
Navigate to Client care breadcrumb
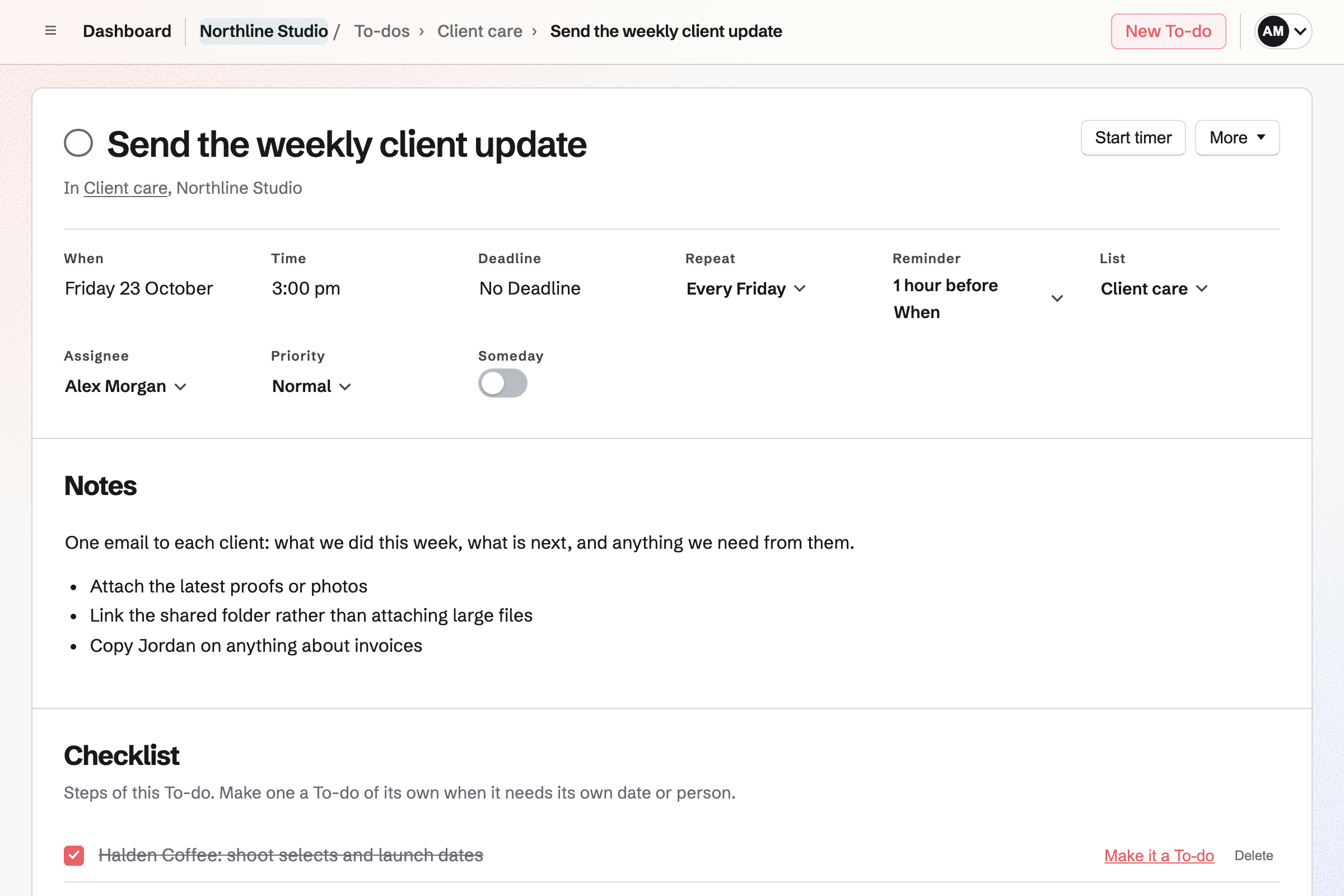point(479,31)
